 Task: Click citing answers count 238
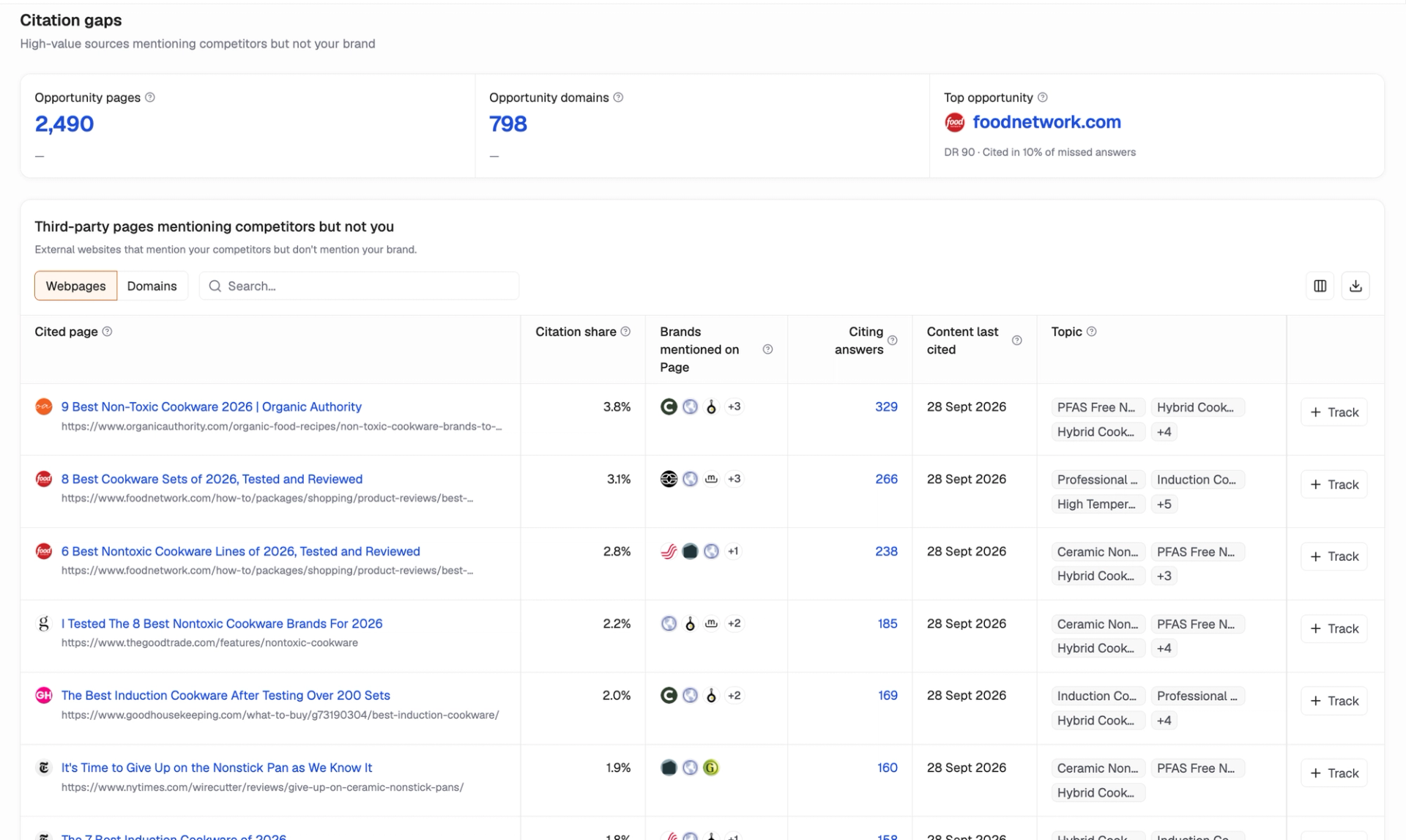(886, 551)
